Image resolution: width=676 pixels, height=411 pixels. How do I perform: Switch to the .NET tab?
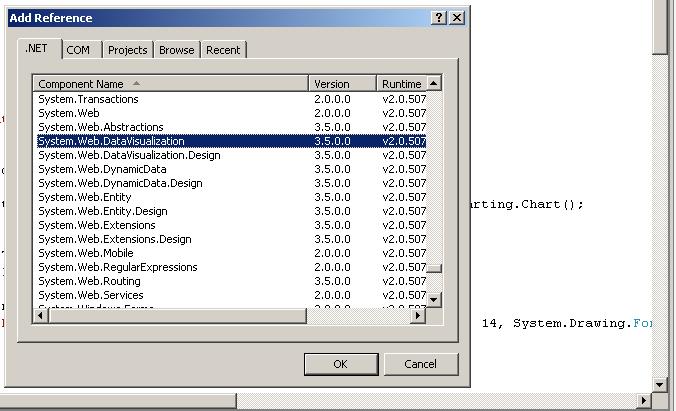click(x=39, y=49)
